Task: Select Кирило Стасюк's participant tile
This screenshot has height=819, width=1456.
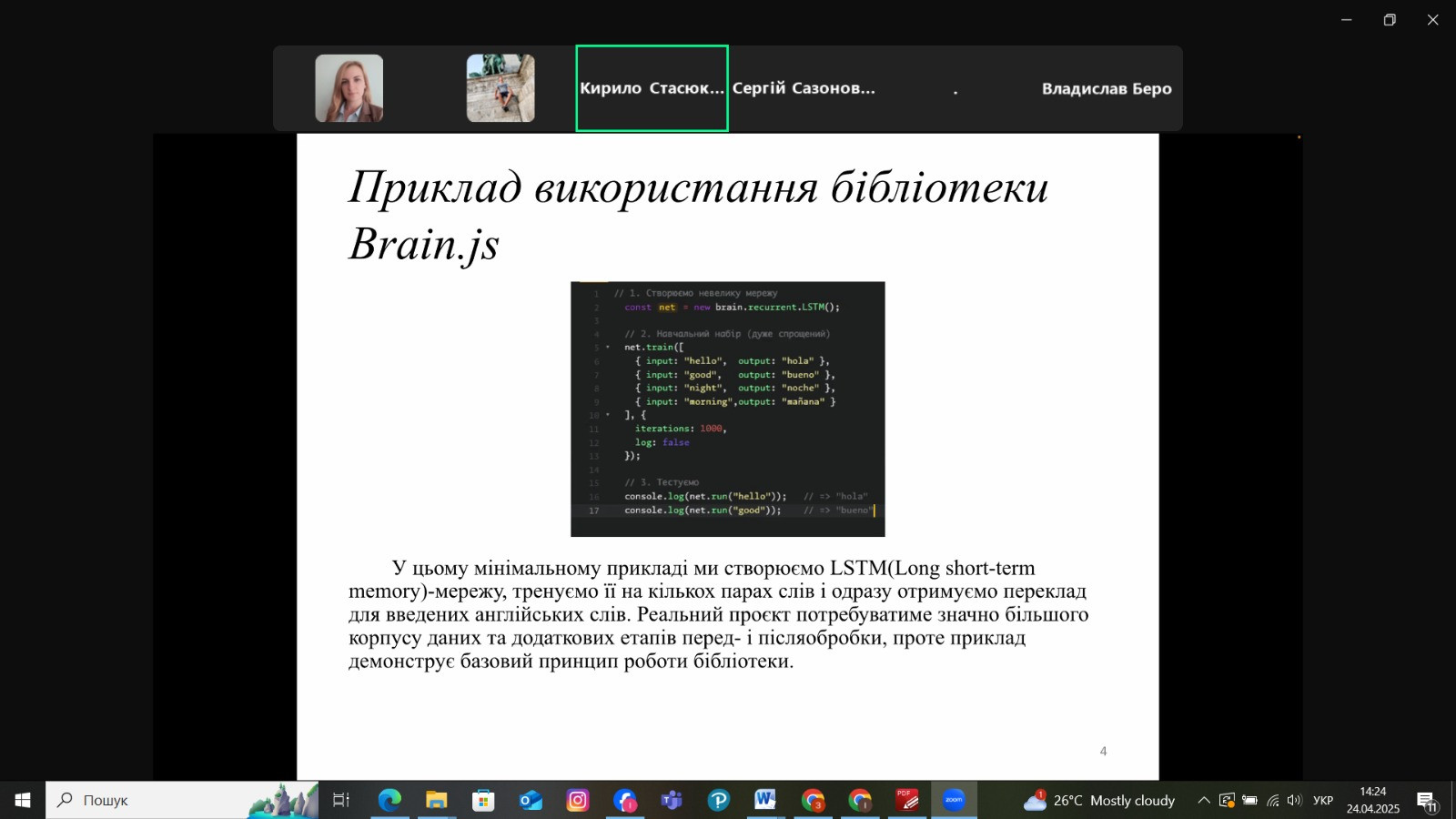Action: point(652,88)
